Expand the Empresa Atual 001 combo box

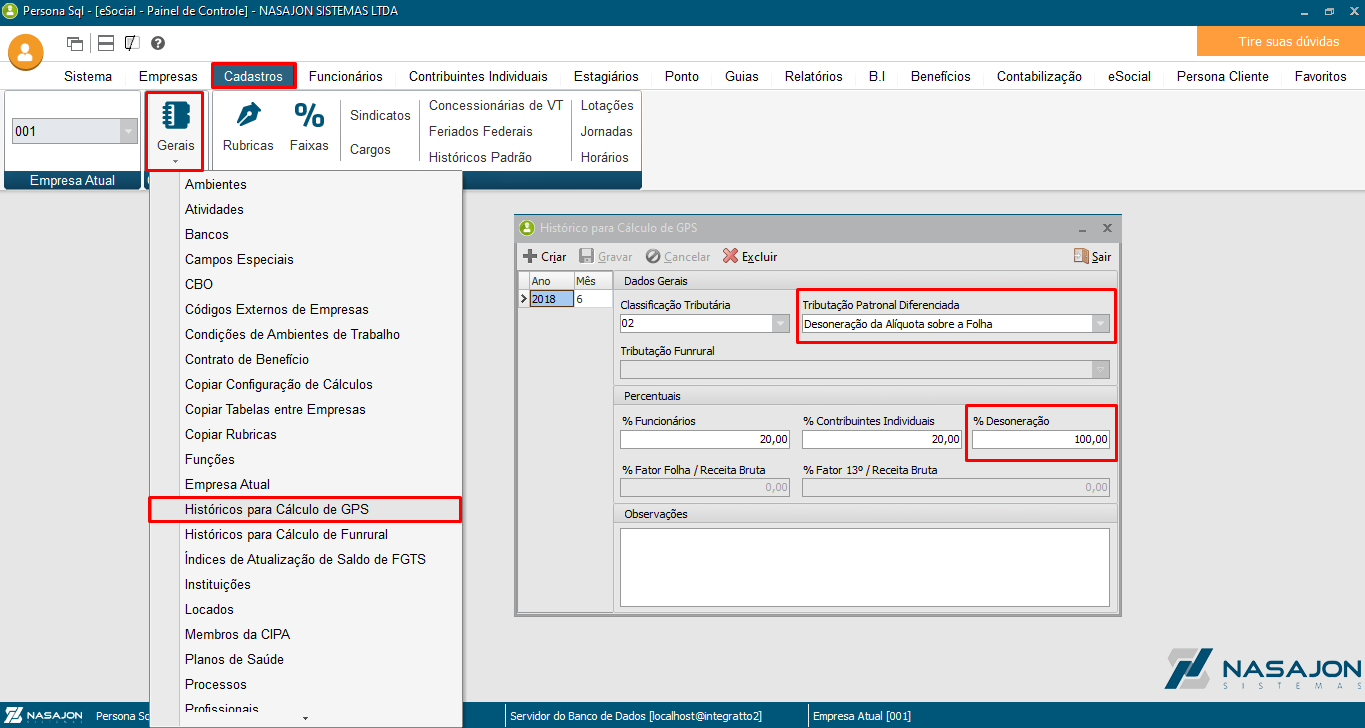click(128, 131)
